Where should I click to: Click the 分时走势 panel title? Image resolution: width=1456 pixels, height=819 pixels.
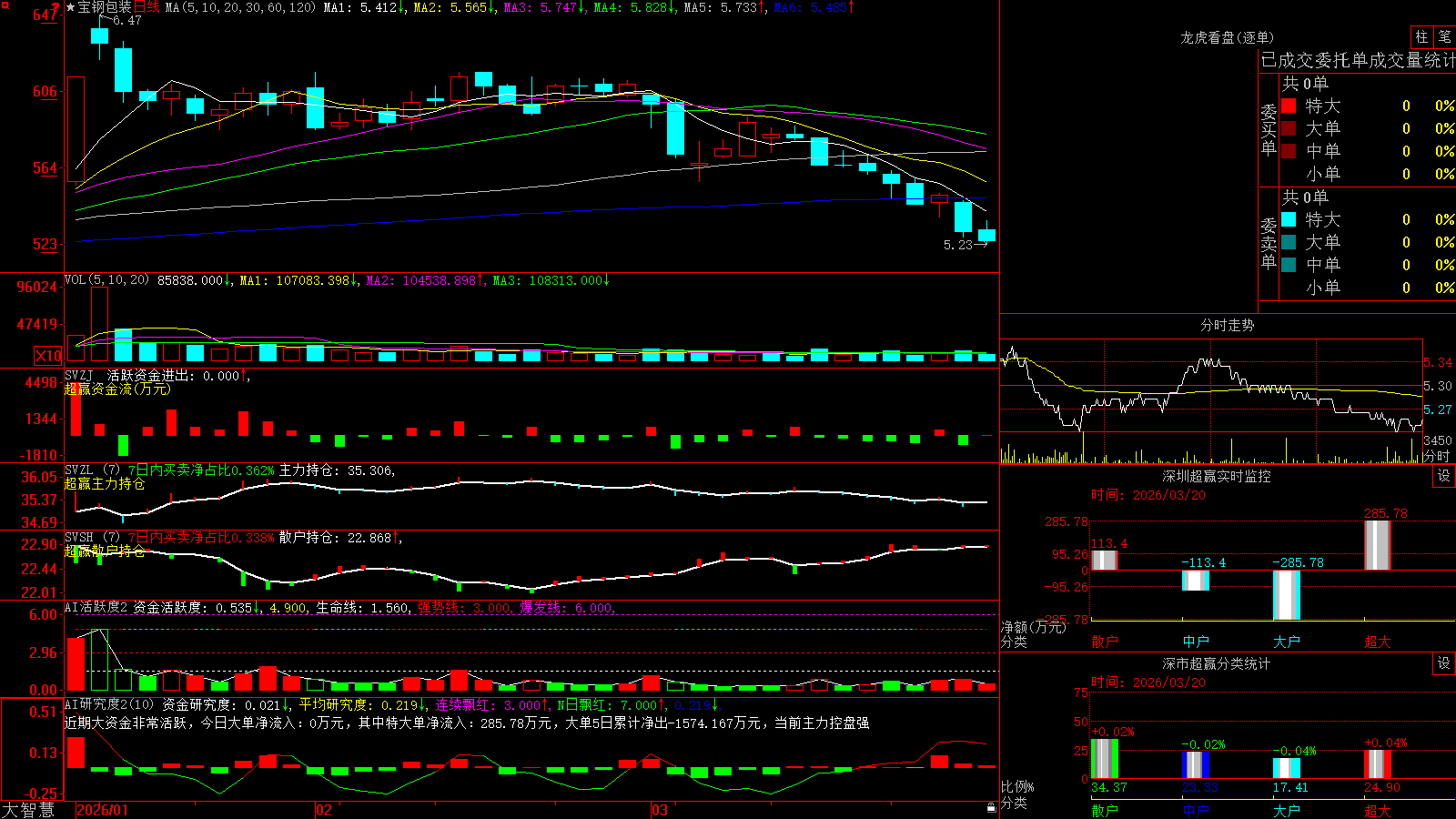[x=1228, y=325]
